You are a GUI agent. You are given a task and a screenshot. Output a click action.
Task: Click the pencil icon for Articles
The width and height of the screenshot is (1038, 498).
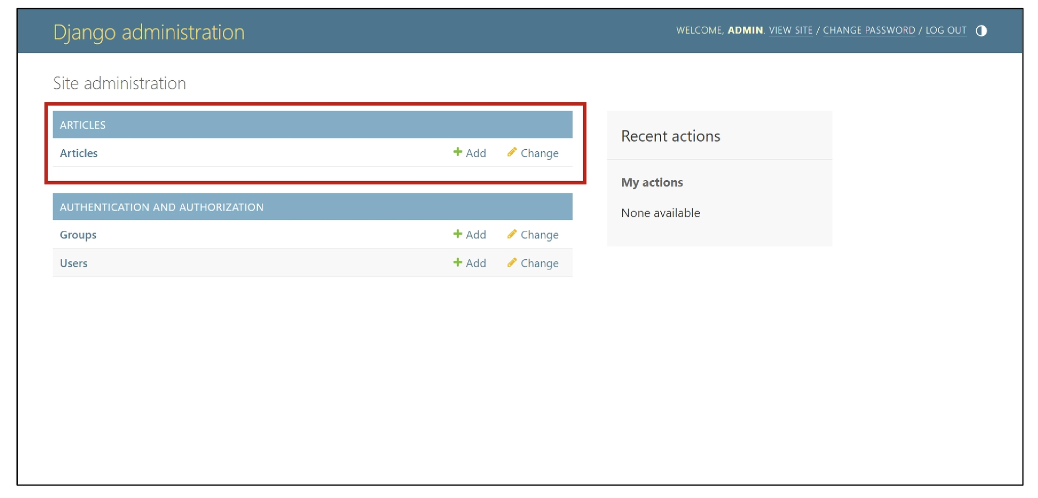coord(512,152)
